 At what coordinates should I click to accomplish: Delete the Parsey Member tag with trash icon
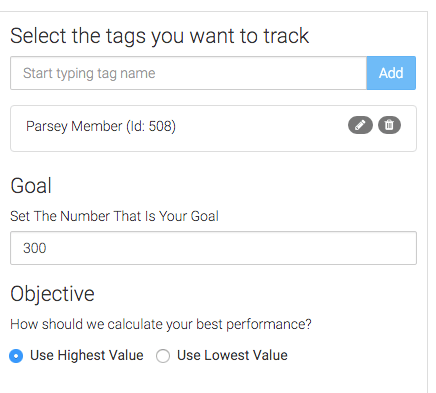click(x=389, y=125)
